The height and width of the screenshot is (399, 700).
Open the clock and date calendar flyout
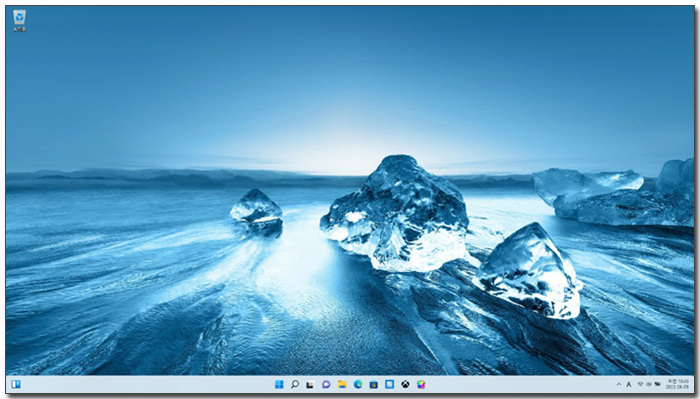(677, 384)
